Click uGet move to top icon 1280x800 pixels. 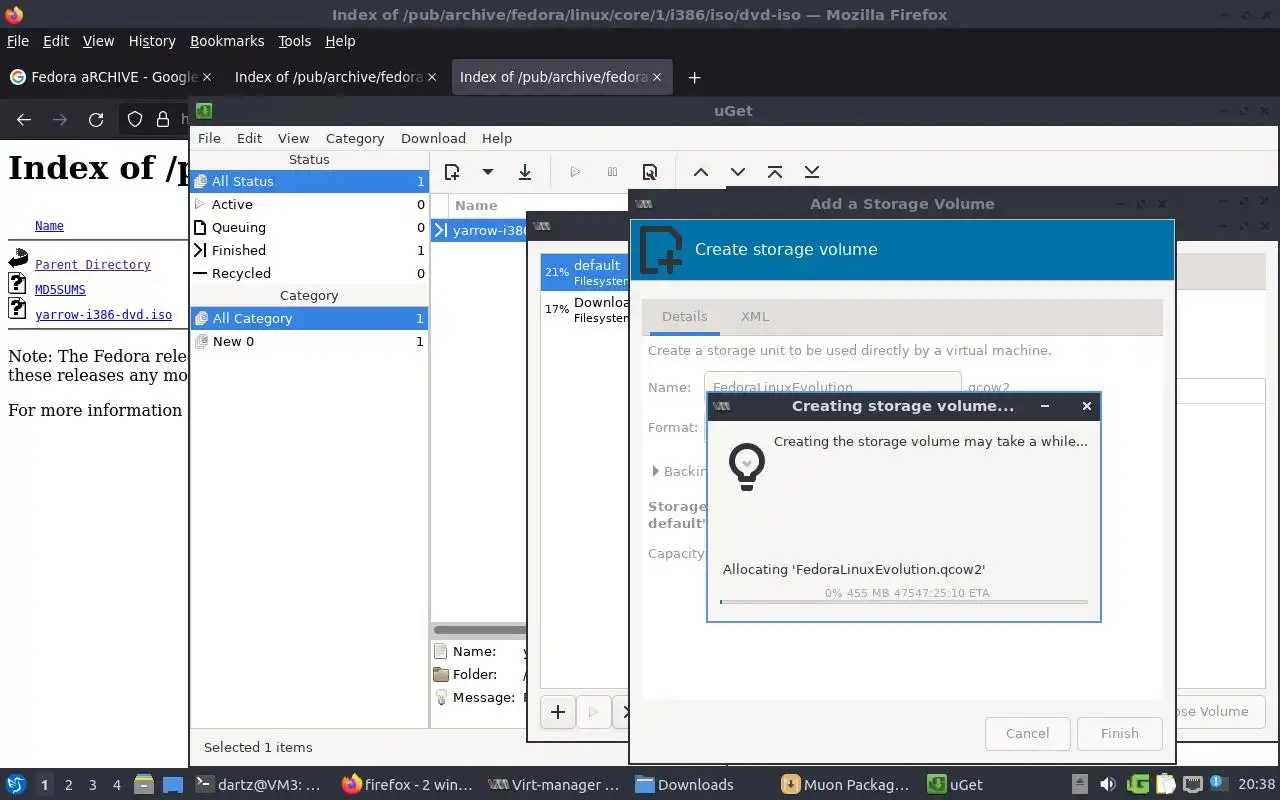[775, 172]
